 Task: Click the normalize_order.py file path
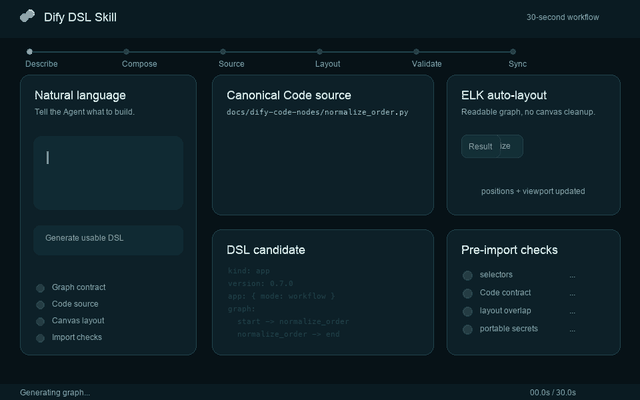pos(317,112)
